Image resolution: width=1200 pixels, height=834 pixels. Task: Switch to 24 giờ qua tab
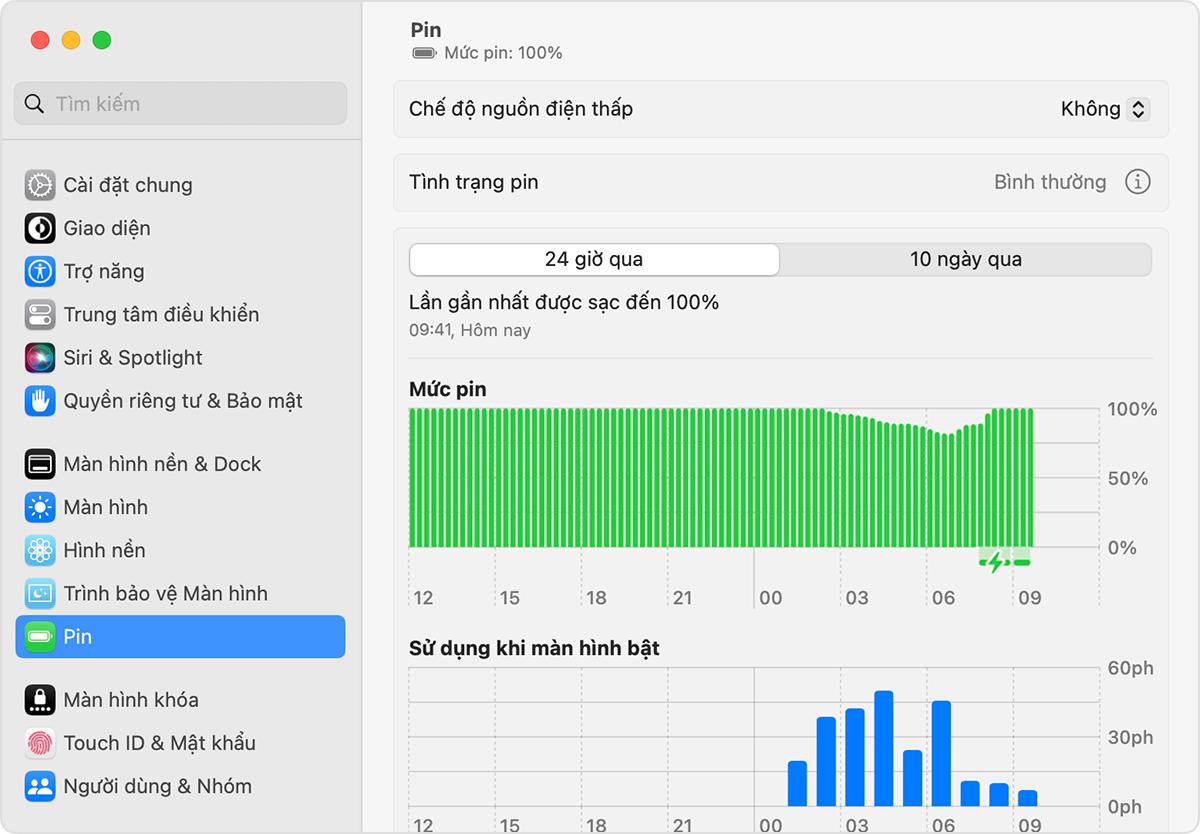(x=594, y=259)
